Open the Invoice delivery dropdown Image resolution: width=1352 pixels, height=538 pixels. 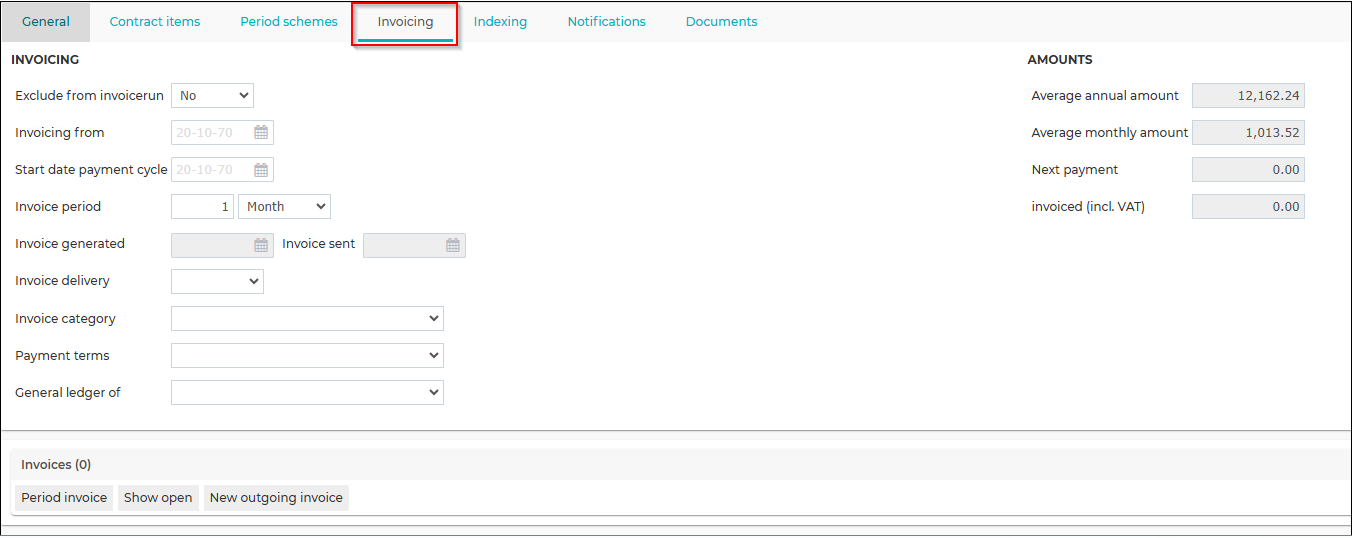(x=218, y=281)
